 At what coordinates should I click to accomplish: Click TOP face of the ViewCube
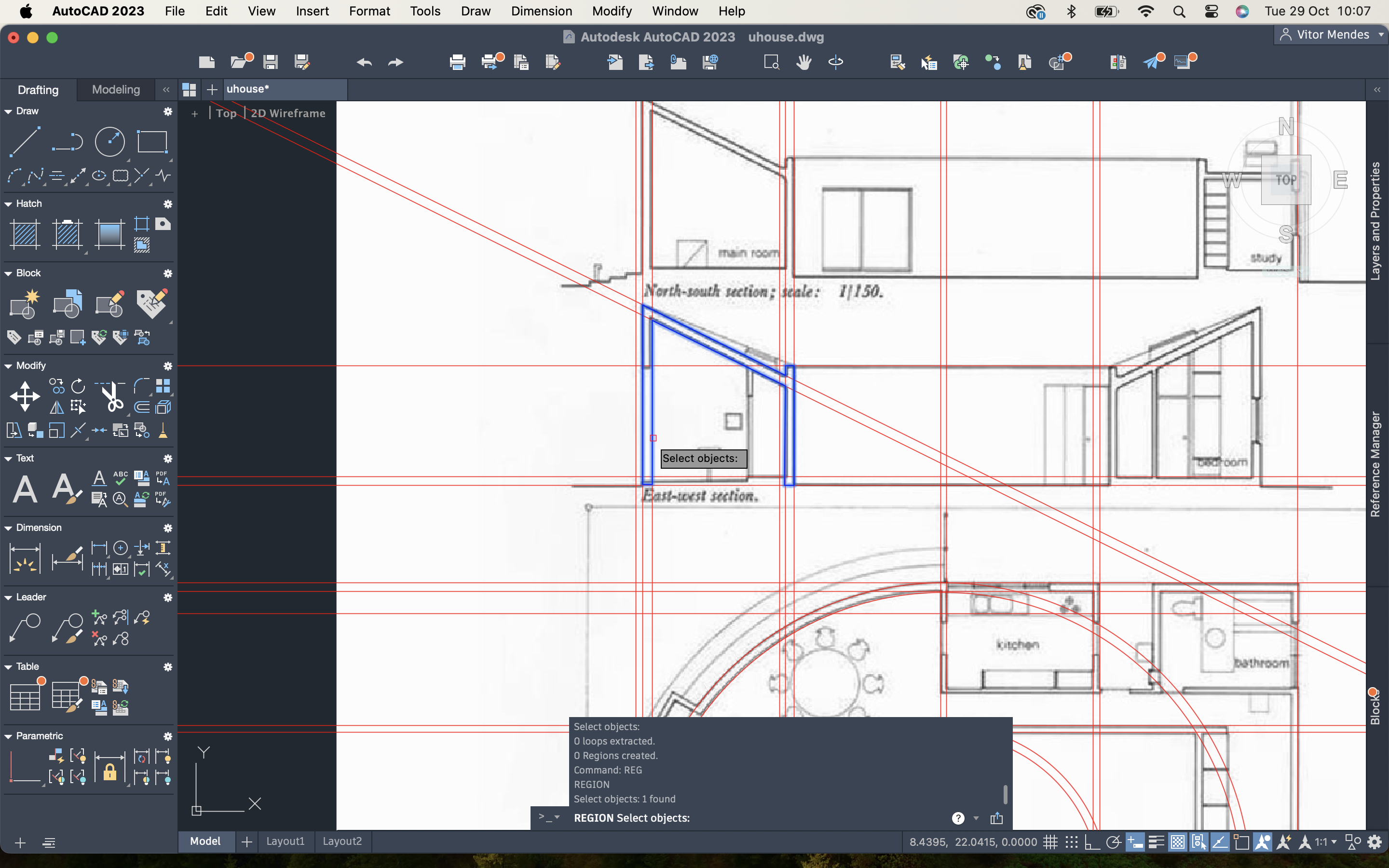pos(1286,180)
